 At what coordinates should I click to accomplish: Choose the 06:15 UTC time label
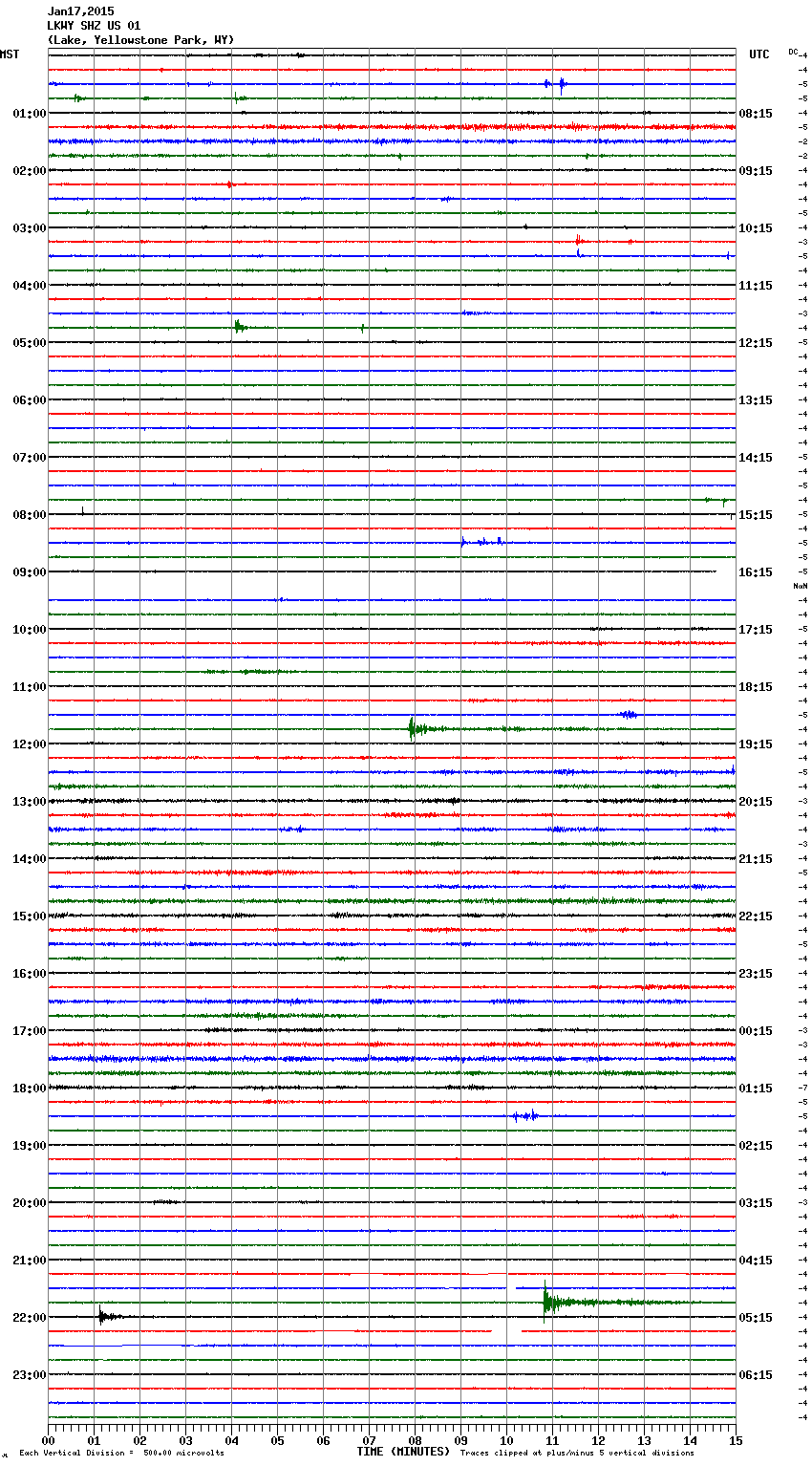756,1374
